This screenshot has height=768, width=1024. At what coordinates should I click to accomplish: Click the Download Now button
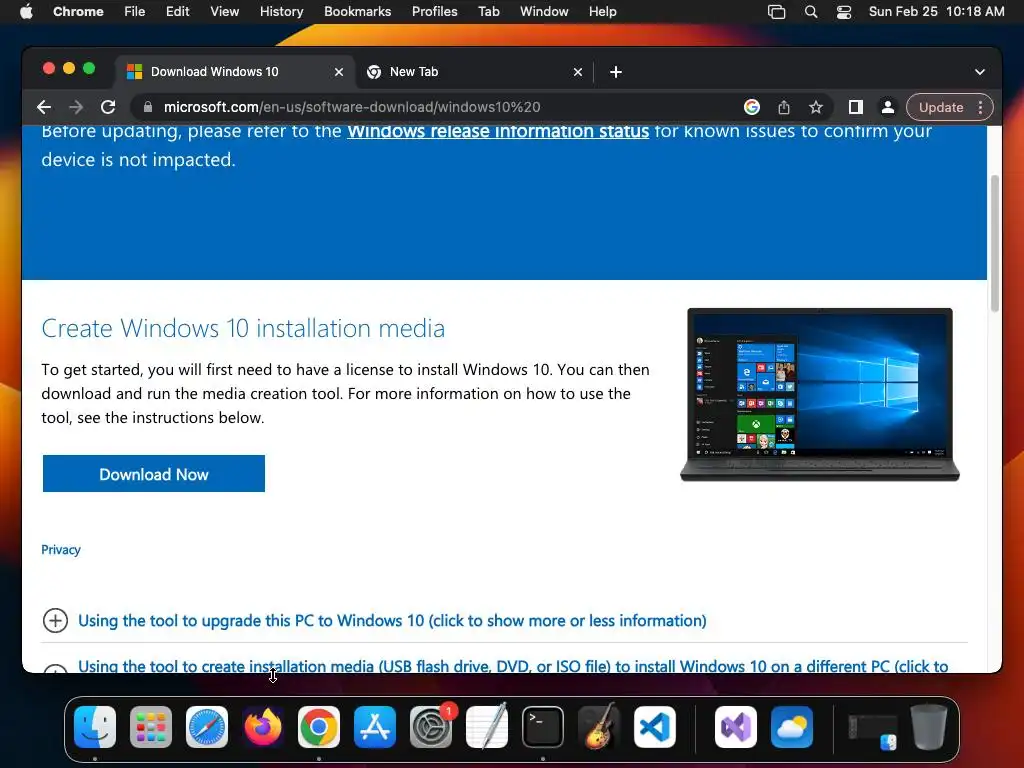point(153,473)
